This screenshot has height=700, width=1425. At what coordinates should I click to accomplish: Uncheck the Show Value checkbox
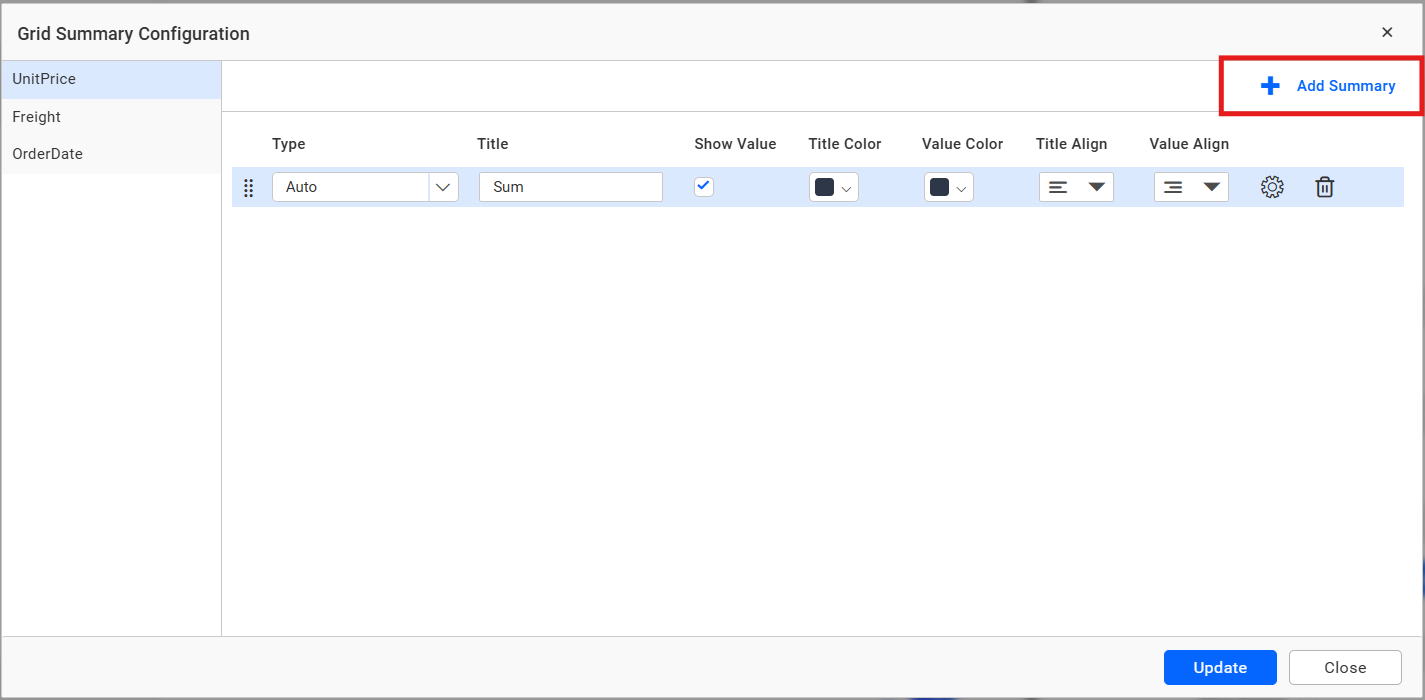tap(704, 186)
